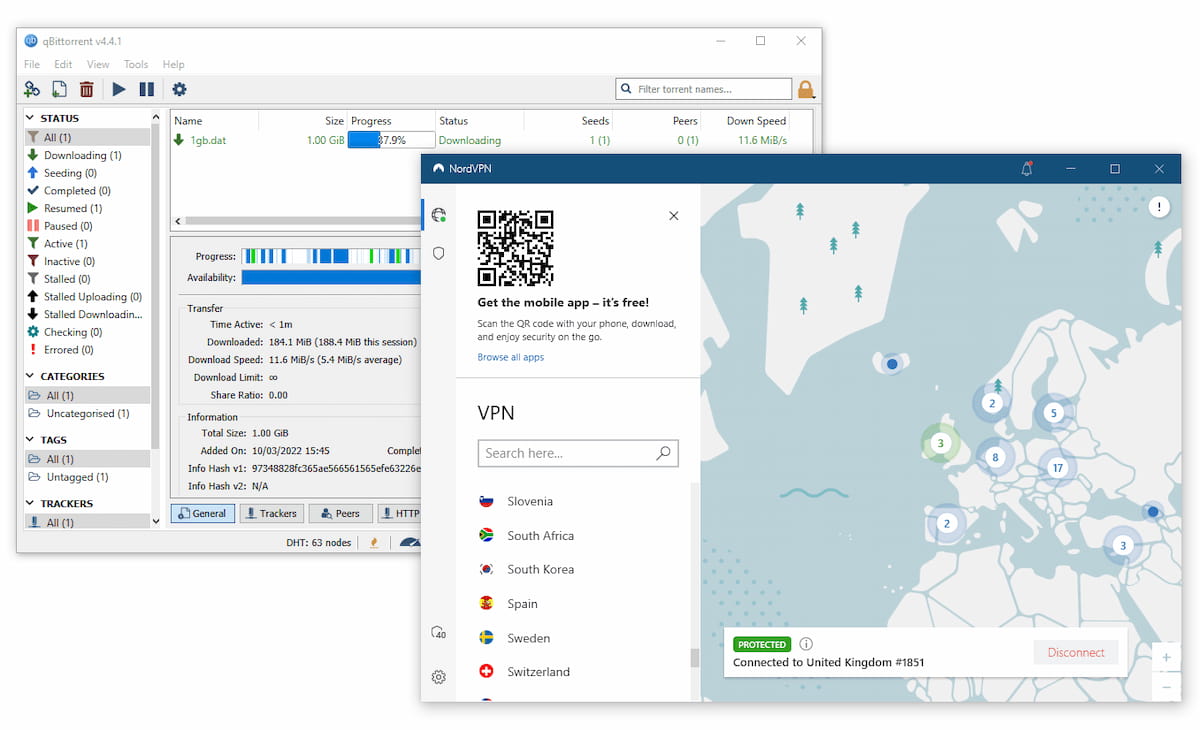Click the Add Torrent Link toolbar icon
Image resolution: width=1200 pixels, height=730 pixels.
click(x=32, y=89)
